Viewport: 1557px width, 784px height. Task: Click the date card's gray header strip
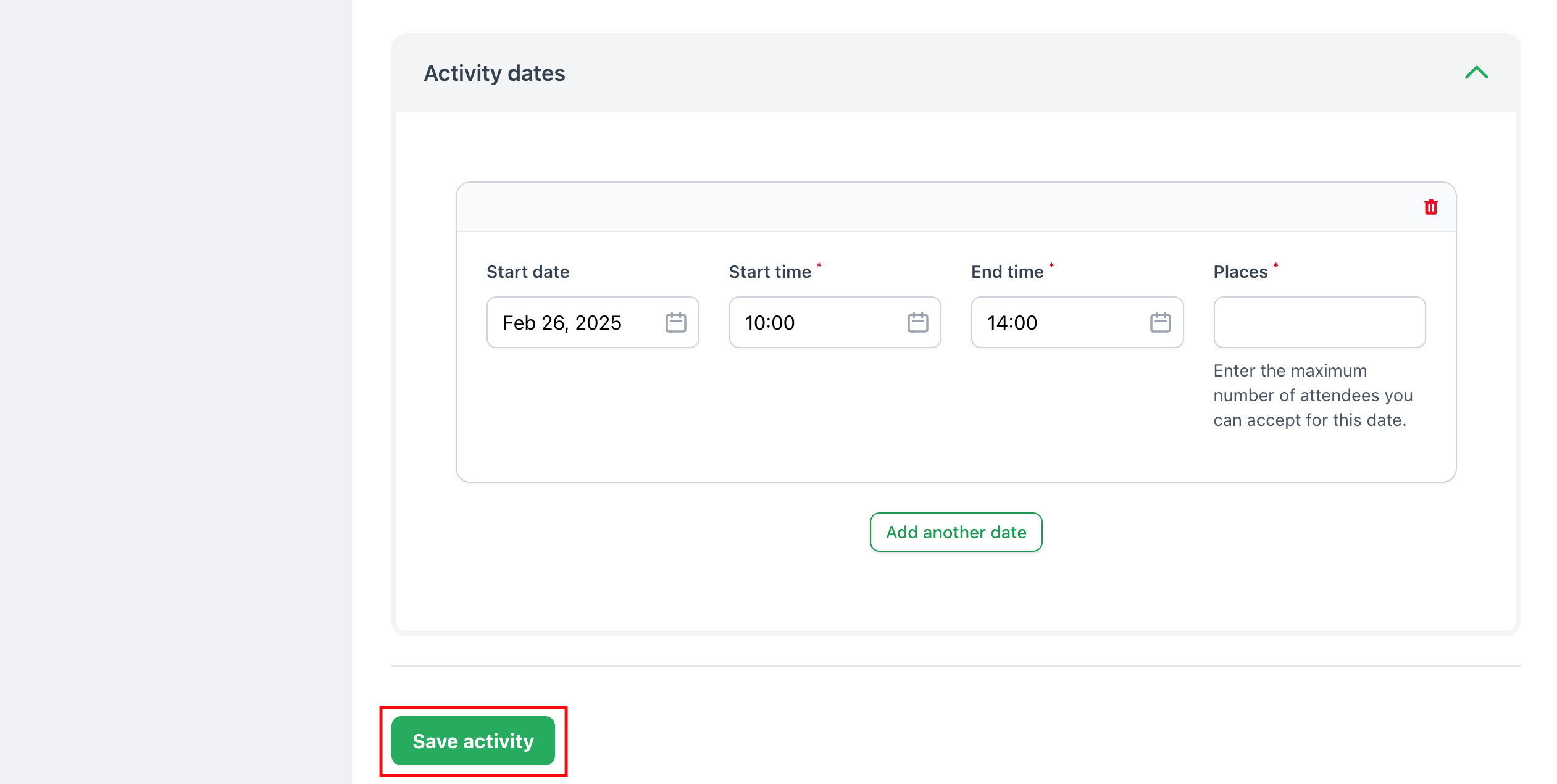(x=926, y=207)
